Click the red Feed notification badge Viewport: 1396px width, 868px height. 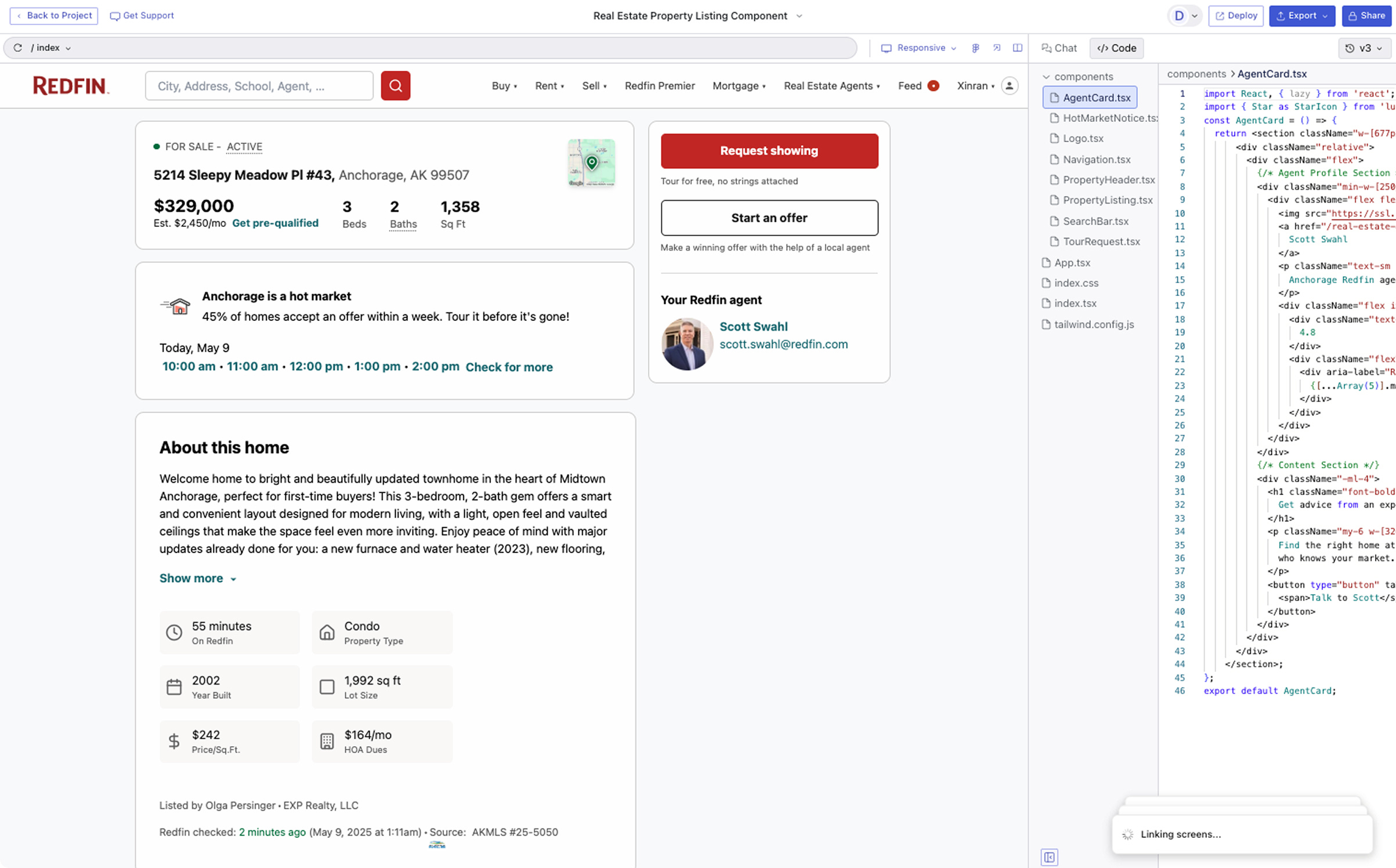tap(933, 86)
